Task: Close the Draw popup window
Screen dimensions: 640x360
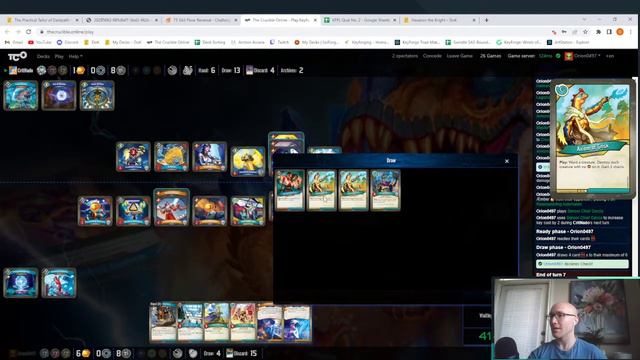Action: coord(507,161)
